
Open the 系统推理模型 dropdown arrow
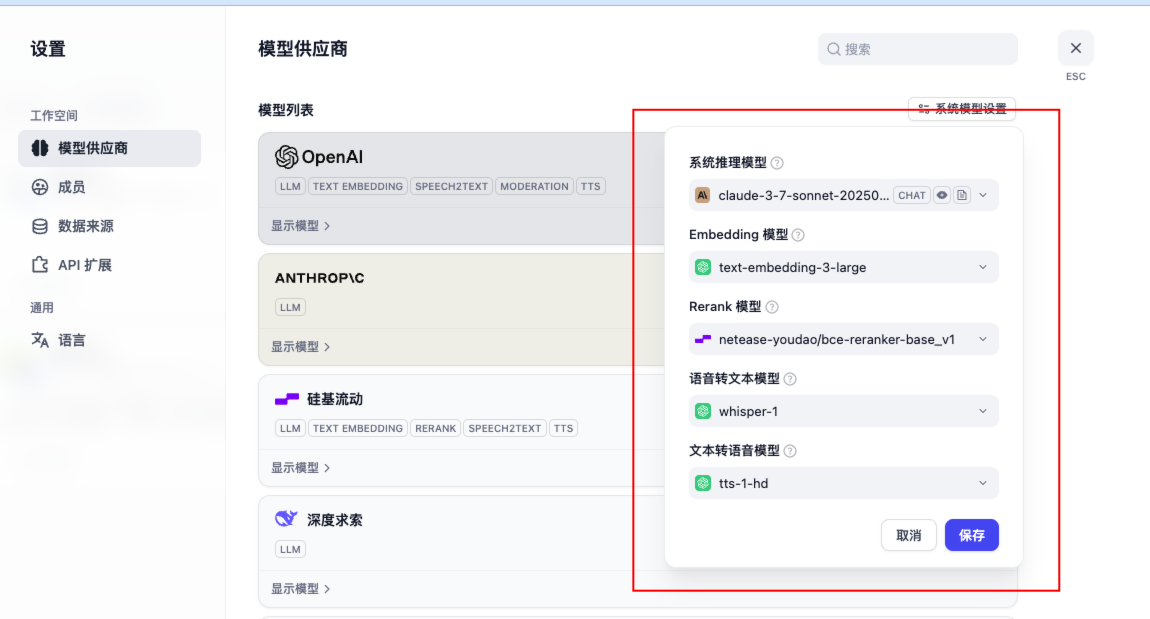click(x=983, y=195)
